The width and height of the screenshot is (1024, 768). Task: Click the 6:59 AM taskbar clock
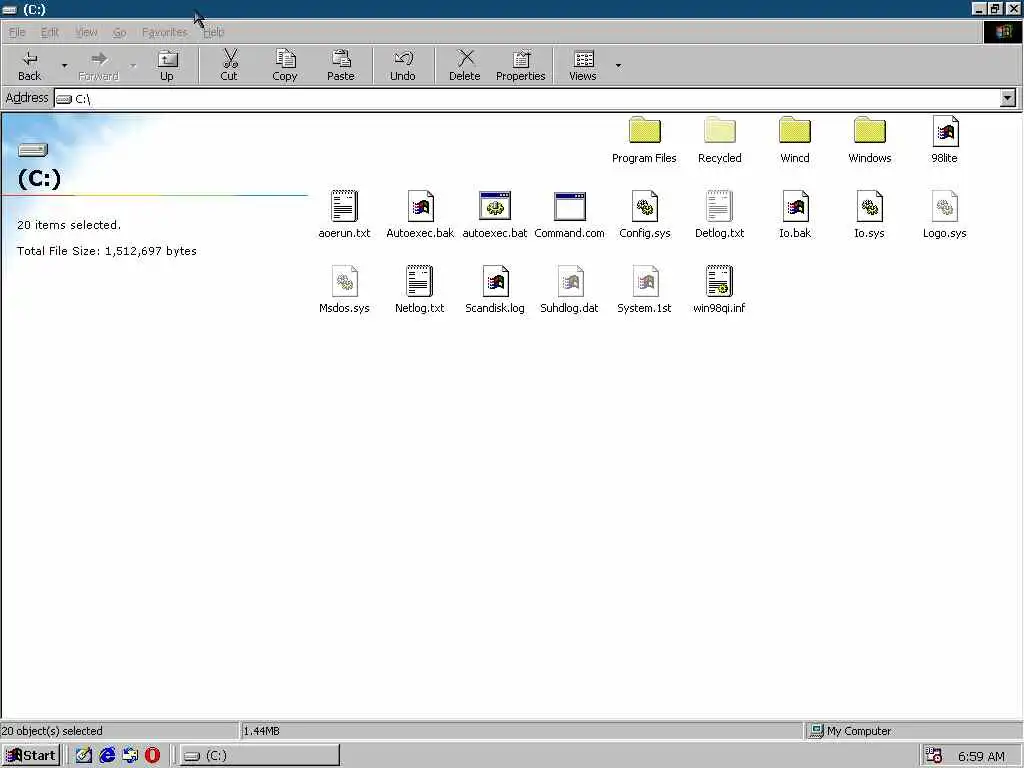click(981, 756)
